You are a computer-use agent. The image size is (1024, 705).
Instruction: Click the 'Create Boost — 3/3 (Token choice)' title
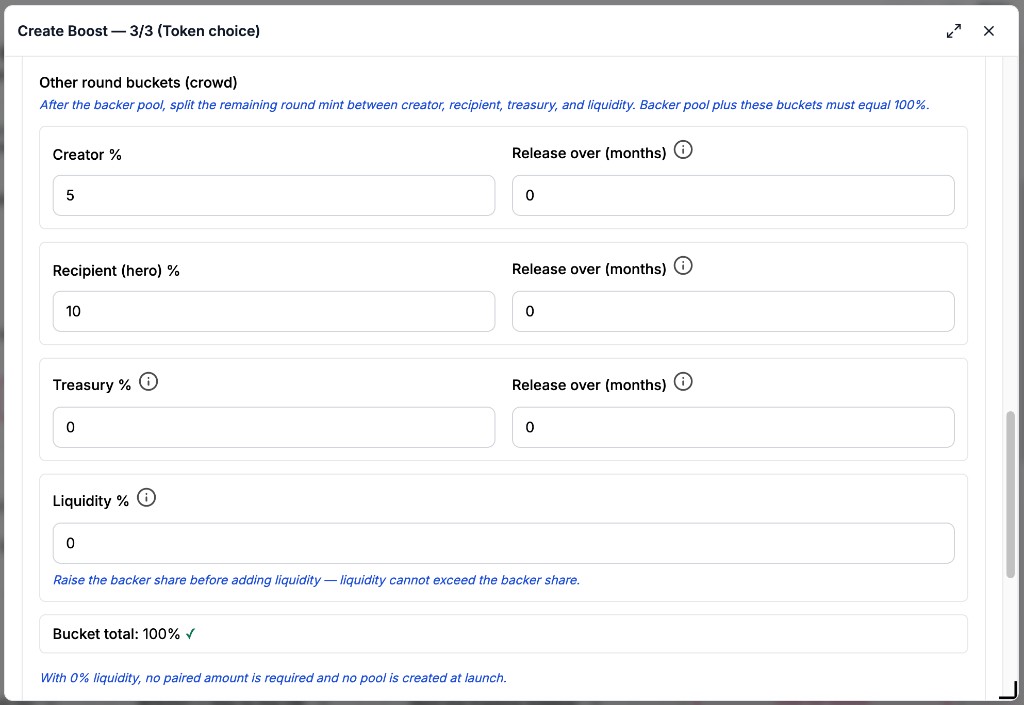click(138, 31)
